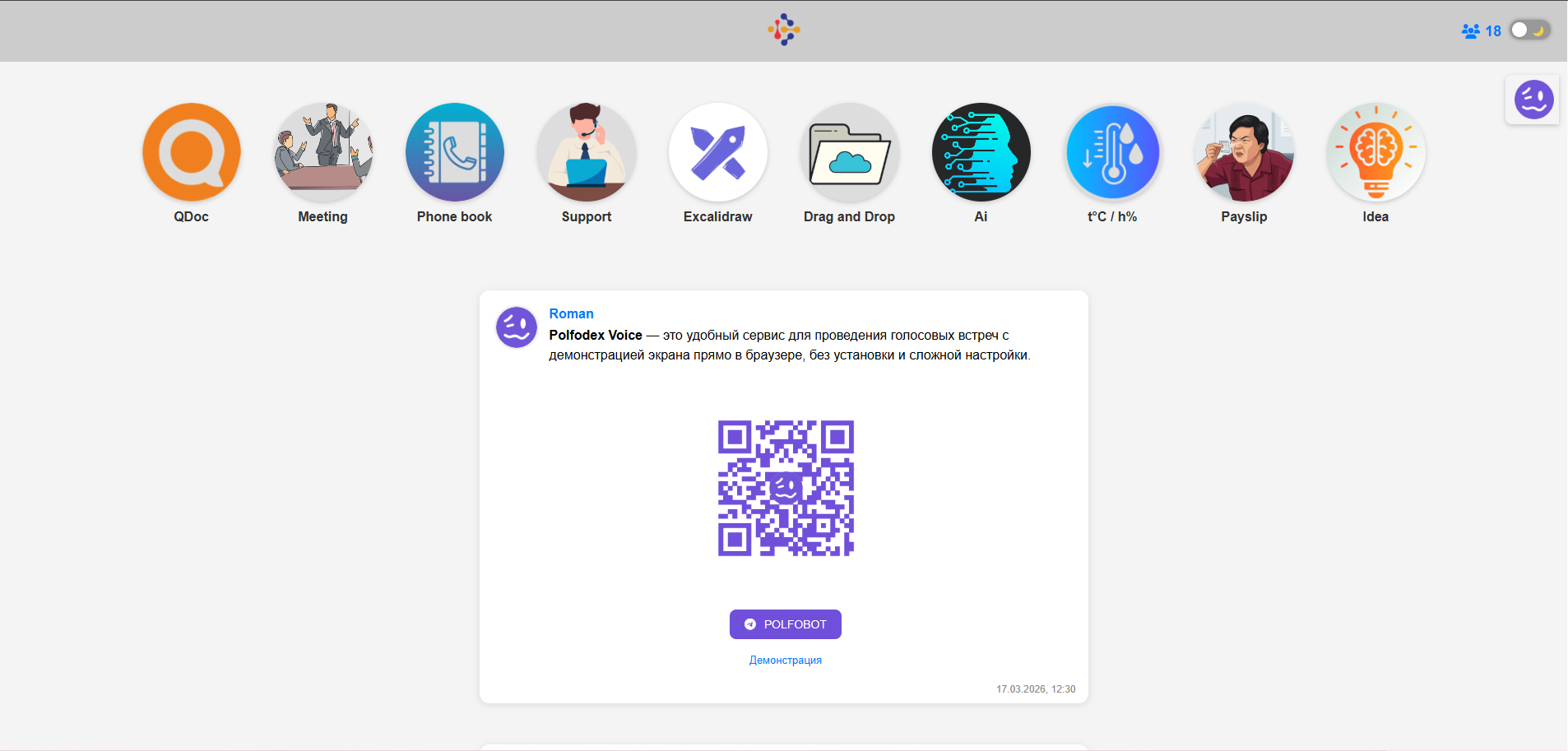This screenshot has height=751, width=1568.
Task: Open the t°C / h% thermometer icon
Action: [1113, 152]
